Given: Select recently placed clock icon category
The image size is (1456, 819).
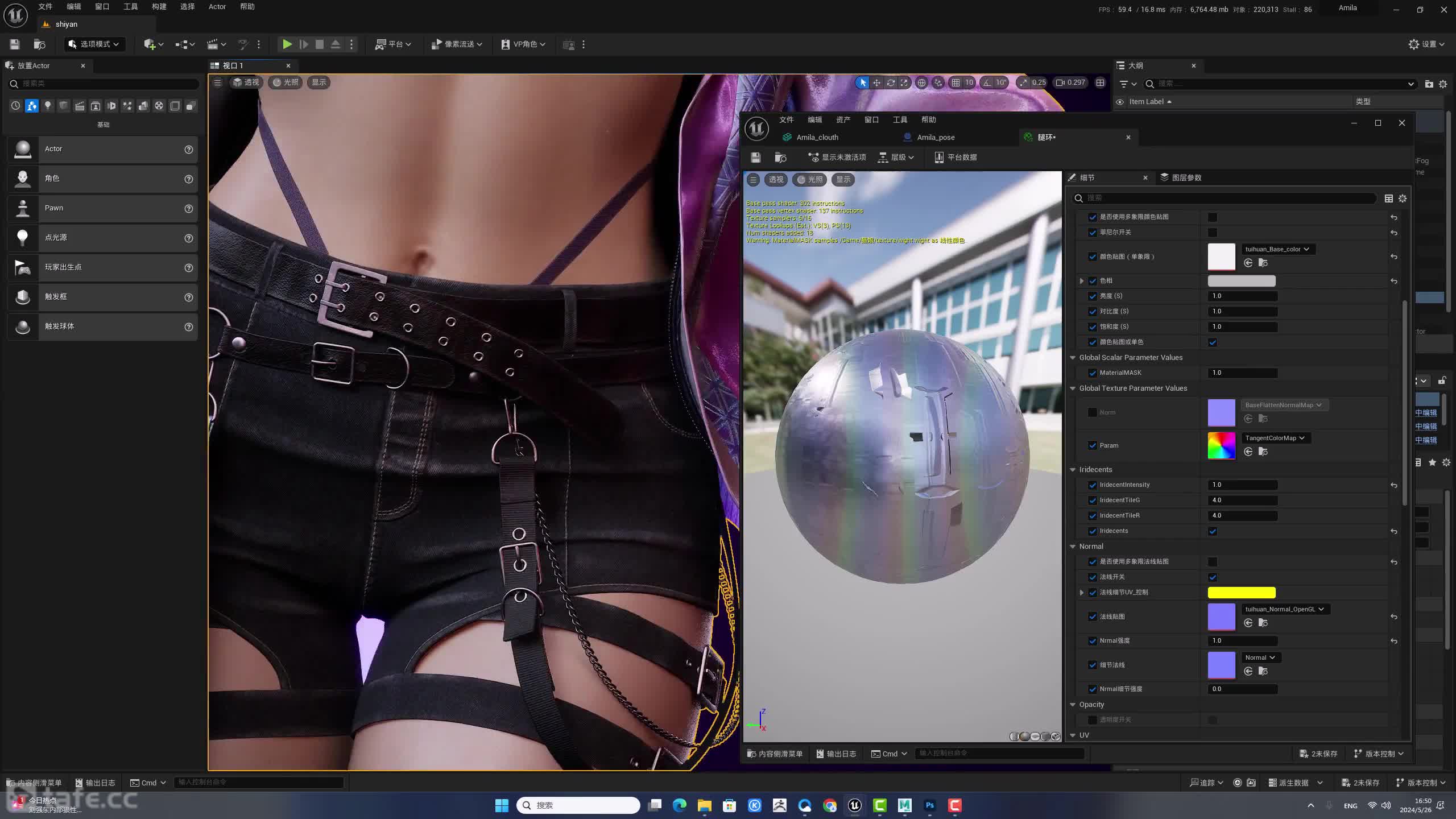Looking at the screenshot, I should 15,106.
